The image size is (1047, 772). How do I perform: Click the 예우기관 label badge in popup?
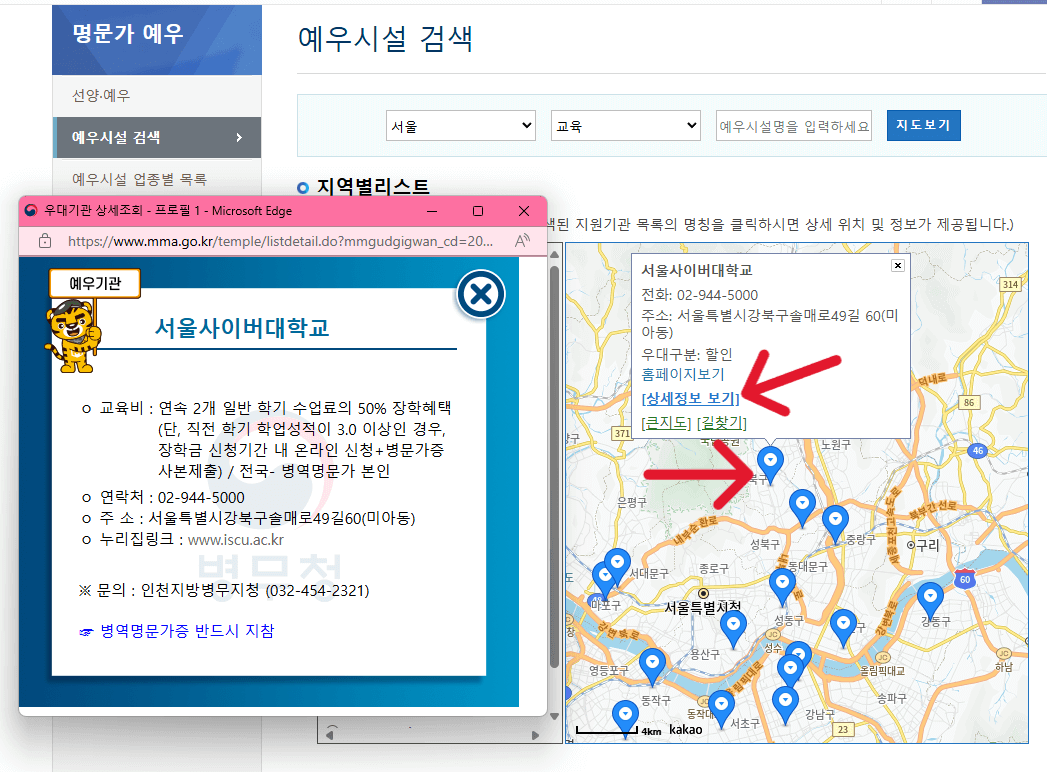coord(95,284)
